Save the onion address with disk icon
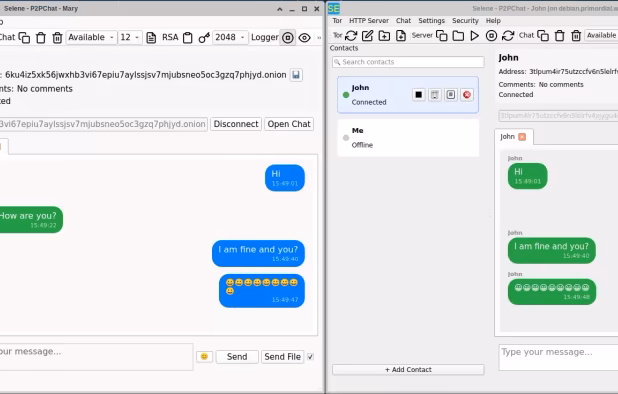Viewport: 618px width, 394px height. [x=296, y=75]
